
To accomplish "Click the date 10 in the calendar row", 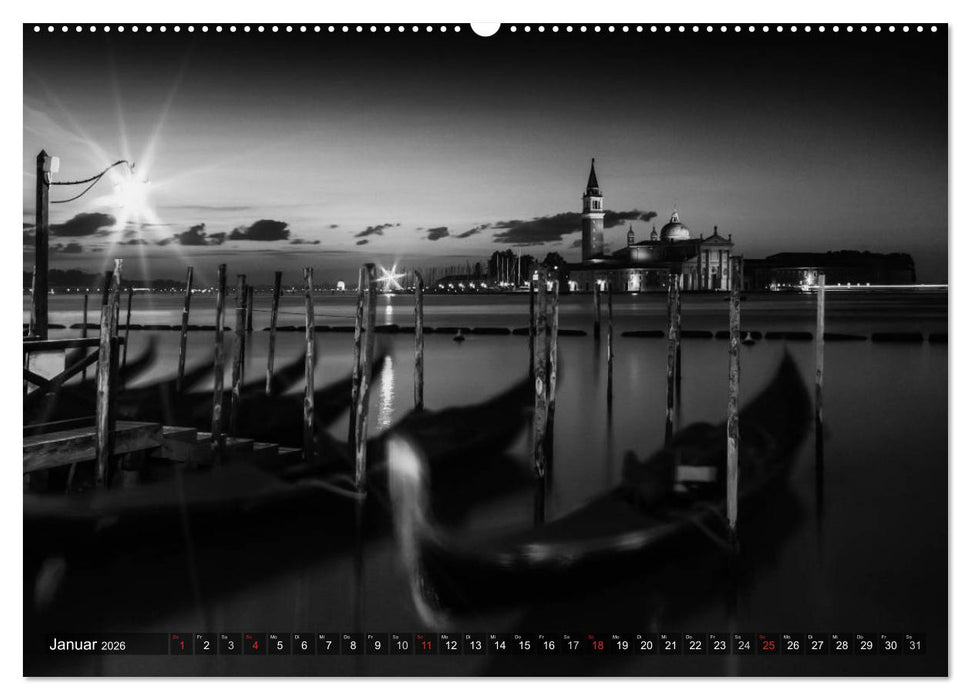I will tap(402, 646).
